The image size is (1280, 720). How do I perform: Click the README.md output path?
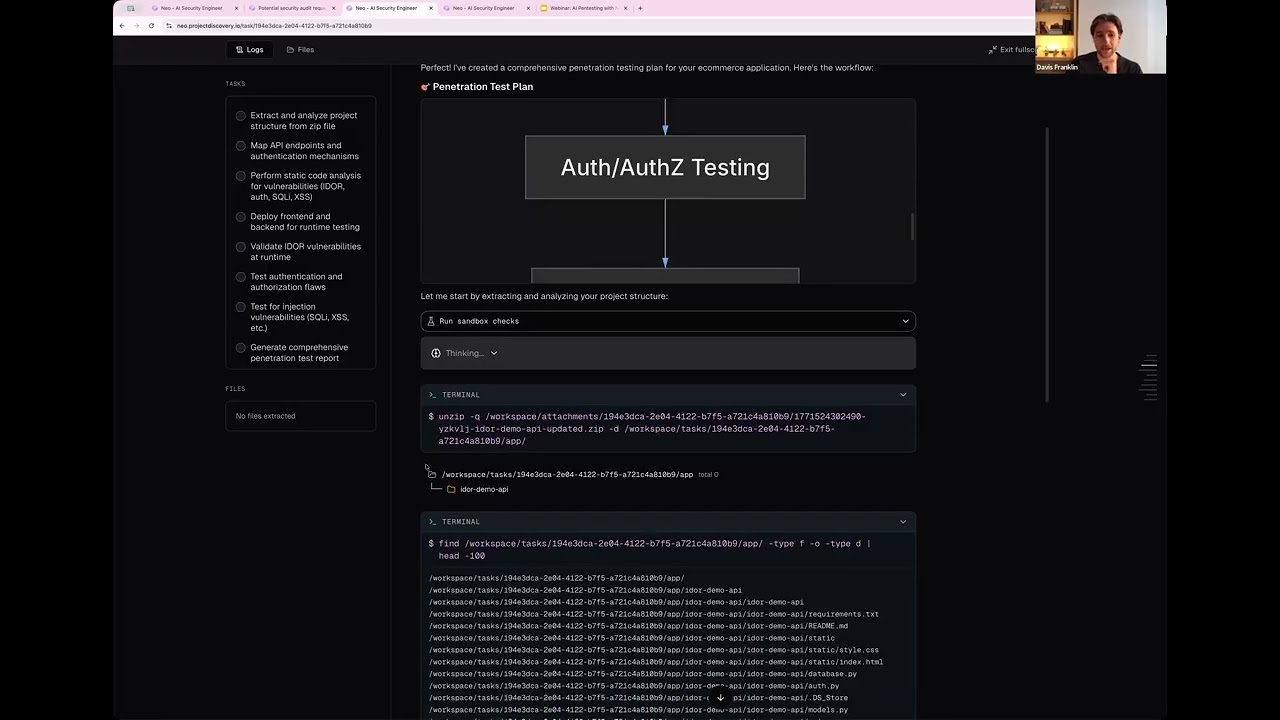tap(638, 626)
